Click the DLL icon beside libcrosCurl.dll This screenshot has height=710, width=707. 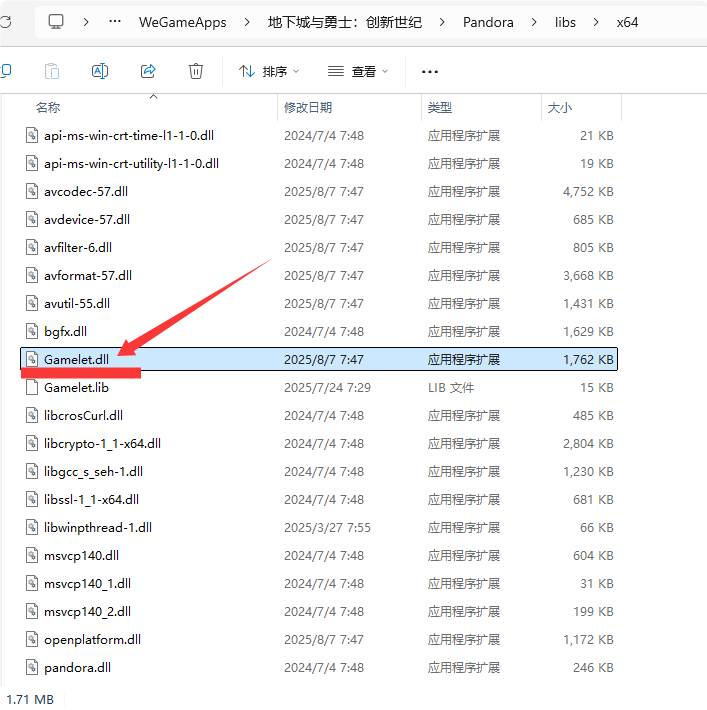tap(32, 416)
